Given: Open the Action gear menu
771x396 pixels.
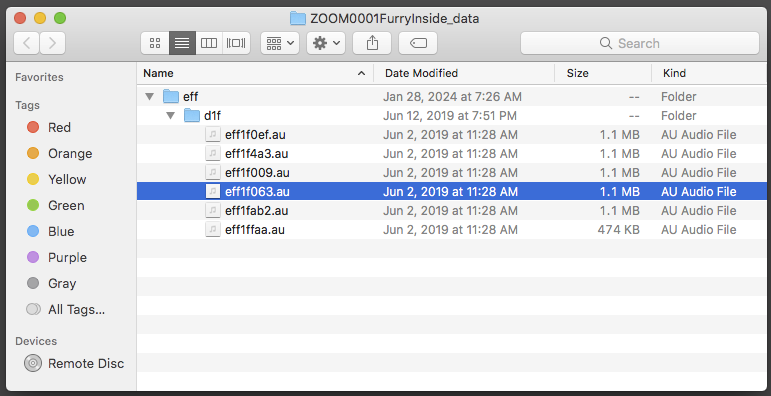Looking at the screenshot, I should point(326,43).
